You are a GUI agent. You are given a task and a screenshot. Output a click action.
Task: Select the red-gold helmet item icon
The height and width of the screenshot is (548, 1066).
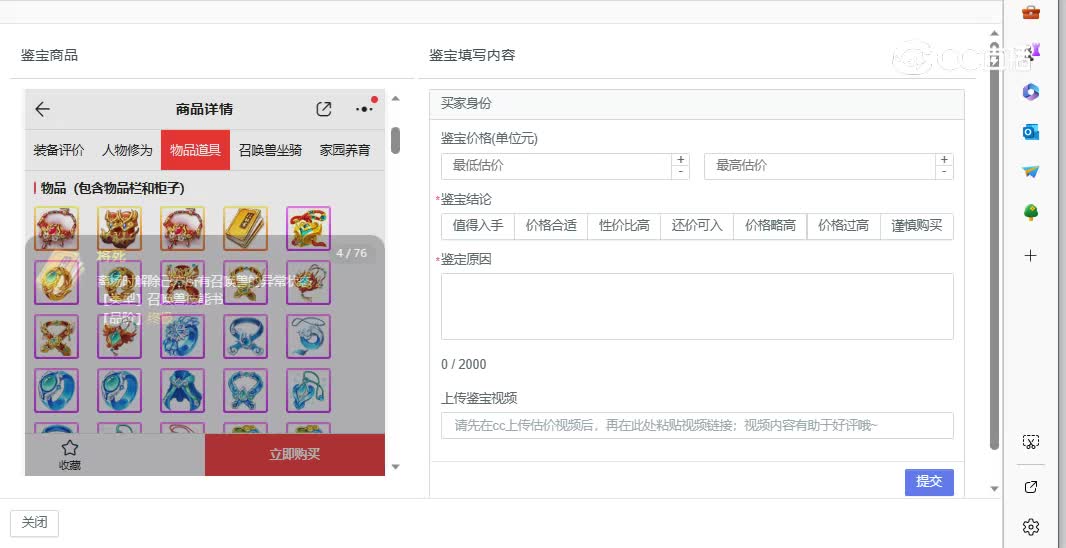coord(120,229)
